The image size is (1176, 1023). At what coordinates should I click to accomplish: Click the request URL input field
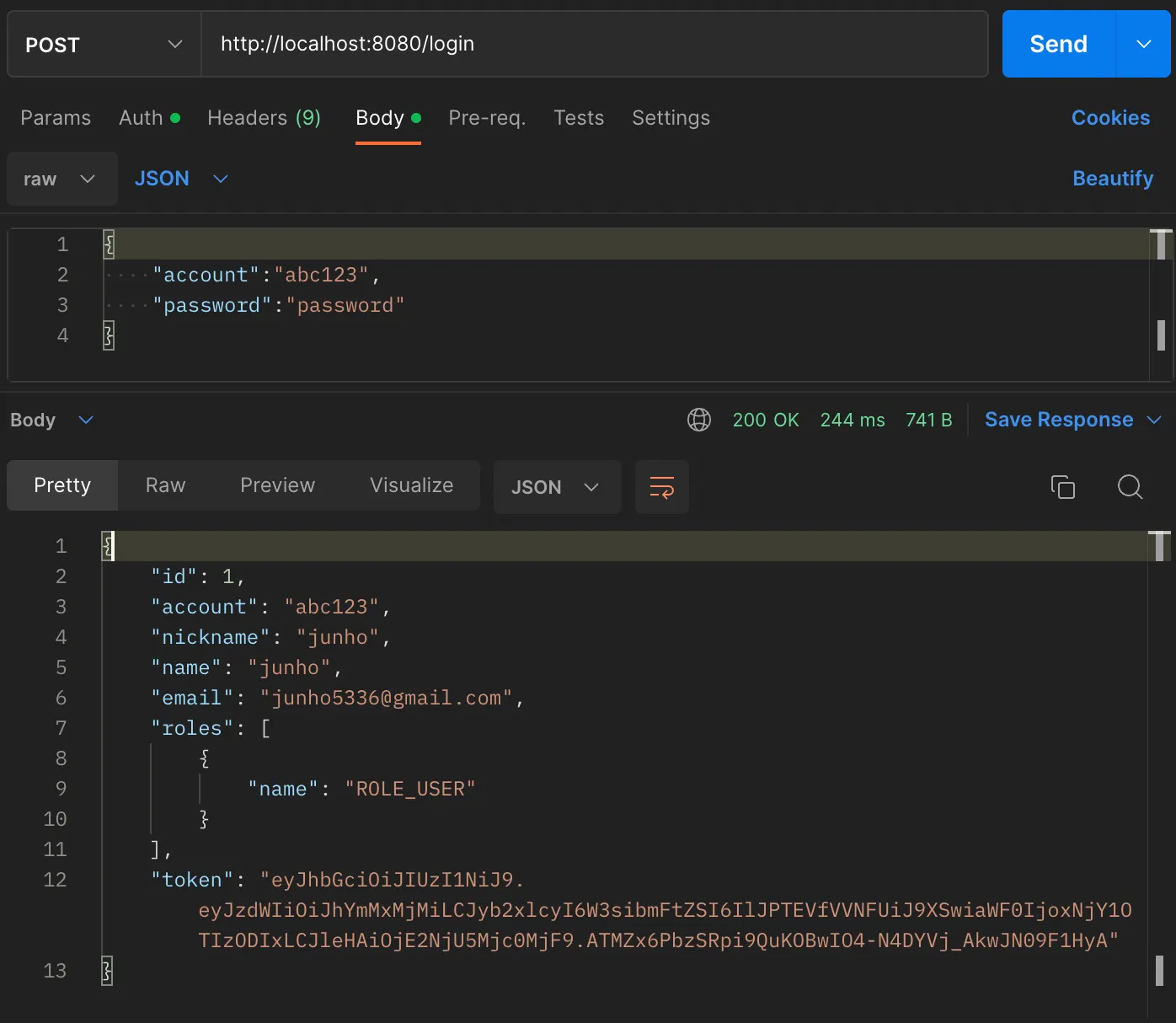(594, 44)
